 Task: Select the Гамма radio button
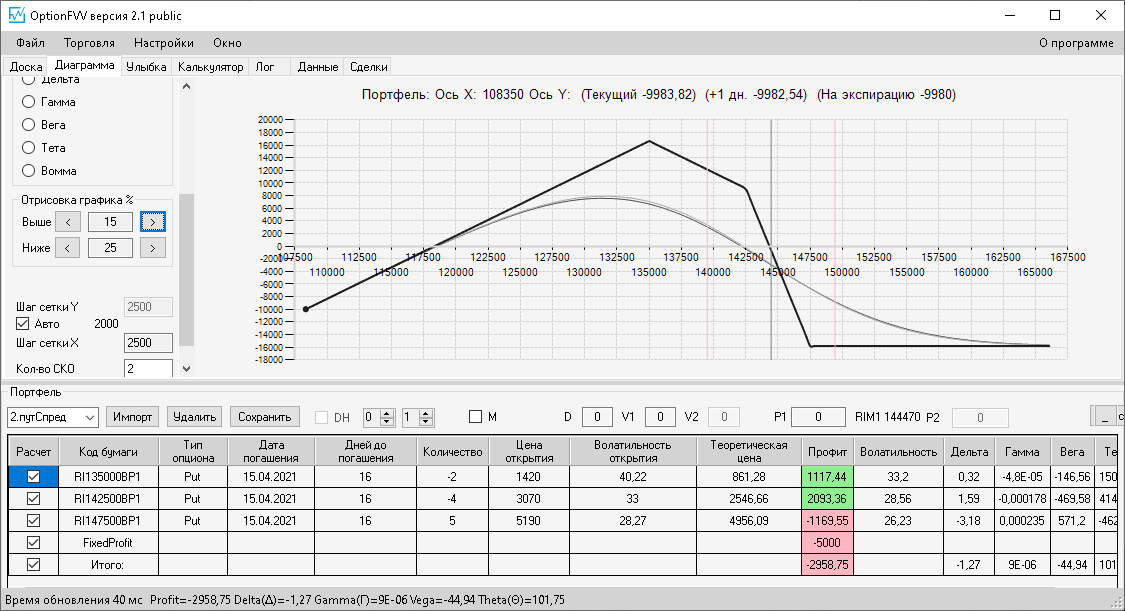[29, 102]
